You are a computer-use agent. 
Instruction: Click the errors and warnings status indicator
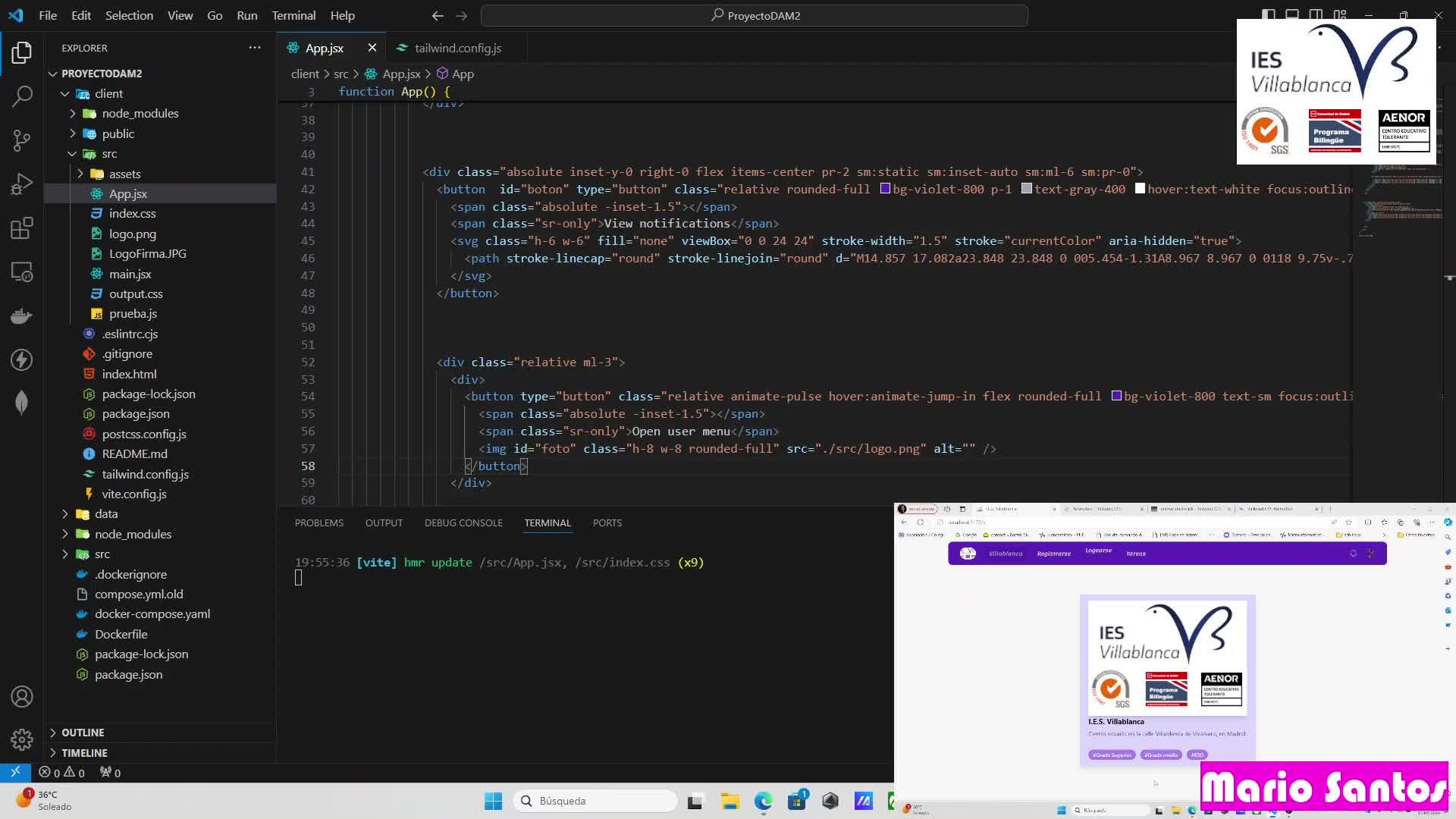tap(61, 773)
